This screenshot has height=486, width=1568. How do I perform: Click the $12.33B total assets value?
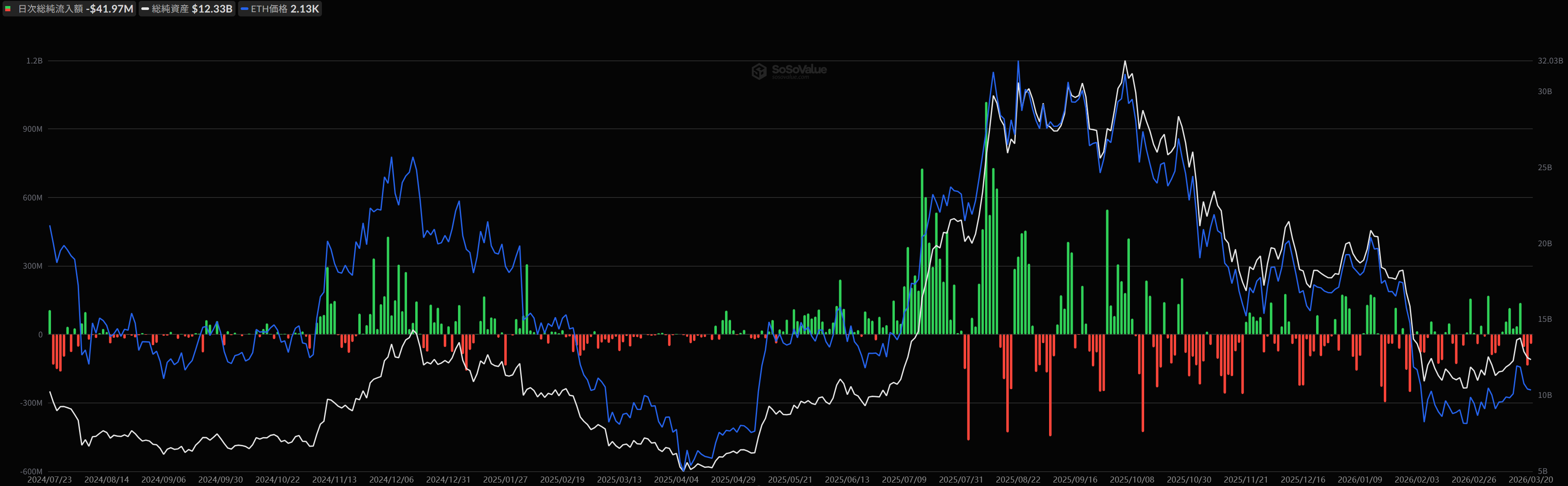coord(212,9)
